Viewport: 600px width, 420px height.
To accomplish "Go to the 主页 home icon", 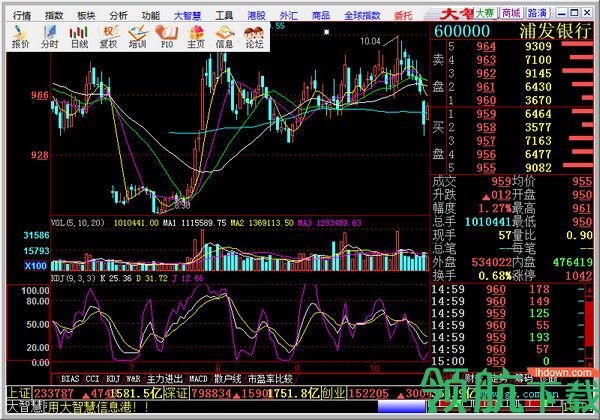I will pyautogui.click(x=196, y=37).
